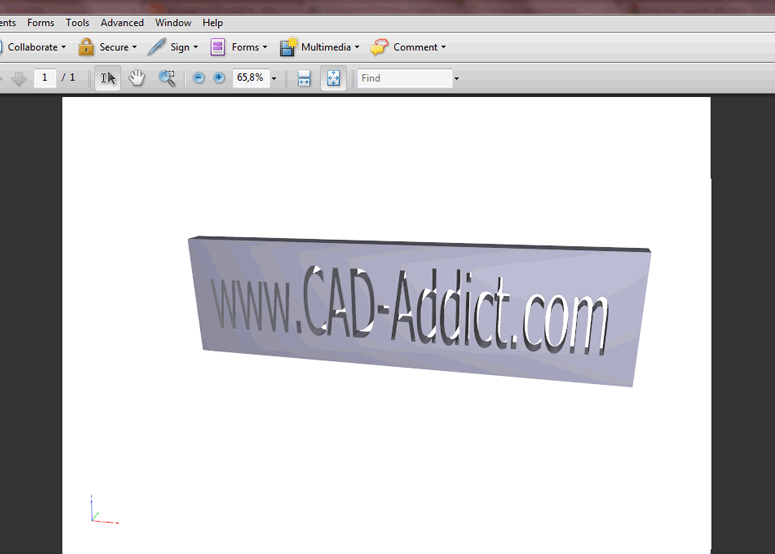Viewport: 775px width, 554px height.
Task: Expand the Secure dropdown arrow
Action: [x=134, y=47]
